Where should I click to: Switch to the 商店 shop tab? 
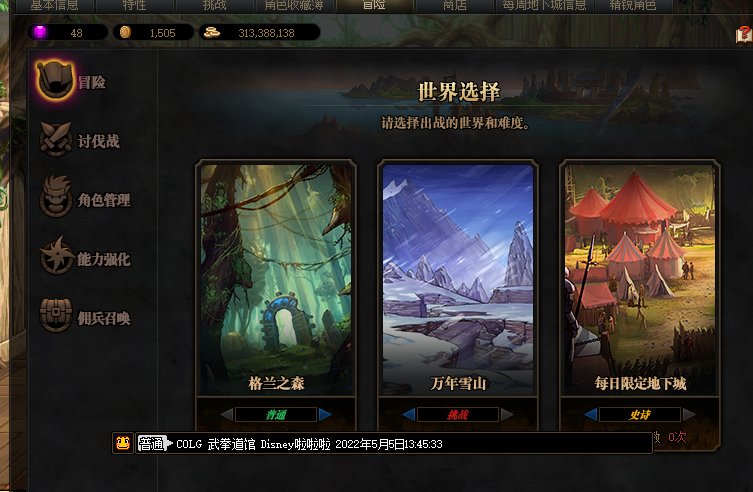[454, 6]
